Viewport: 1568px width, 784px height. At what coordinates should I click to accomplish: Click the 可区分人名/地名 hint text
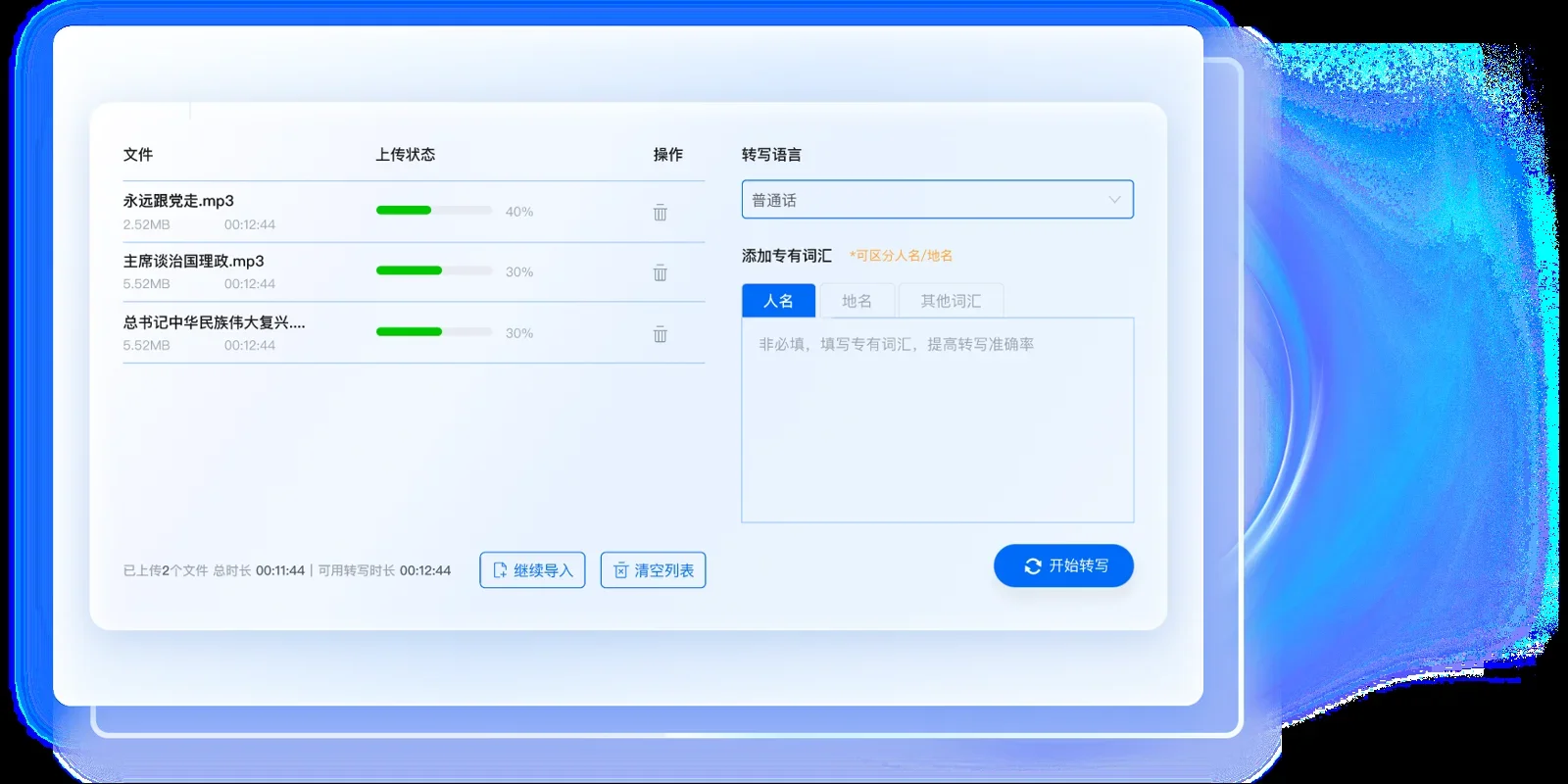pyautogui.click(x=901, y=256)
